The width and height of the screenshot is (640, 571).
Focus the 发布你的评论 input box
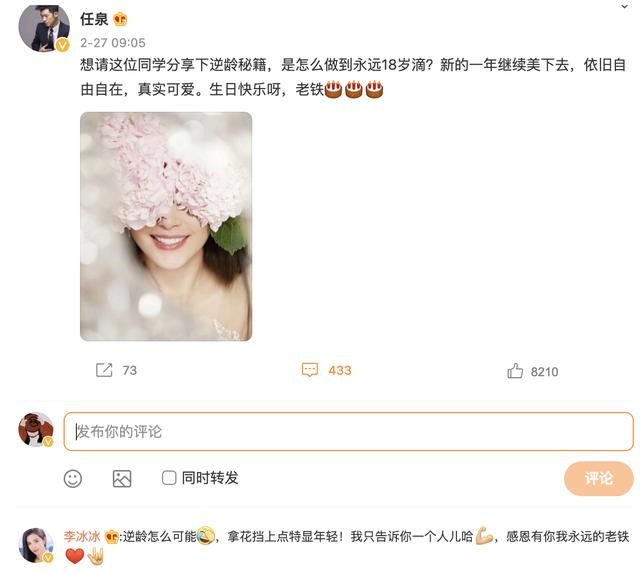pyautogui.click(x=349, y=431)
